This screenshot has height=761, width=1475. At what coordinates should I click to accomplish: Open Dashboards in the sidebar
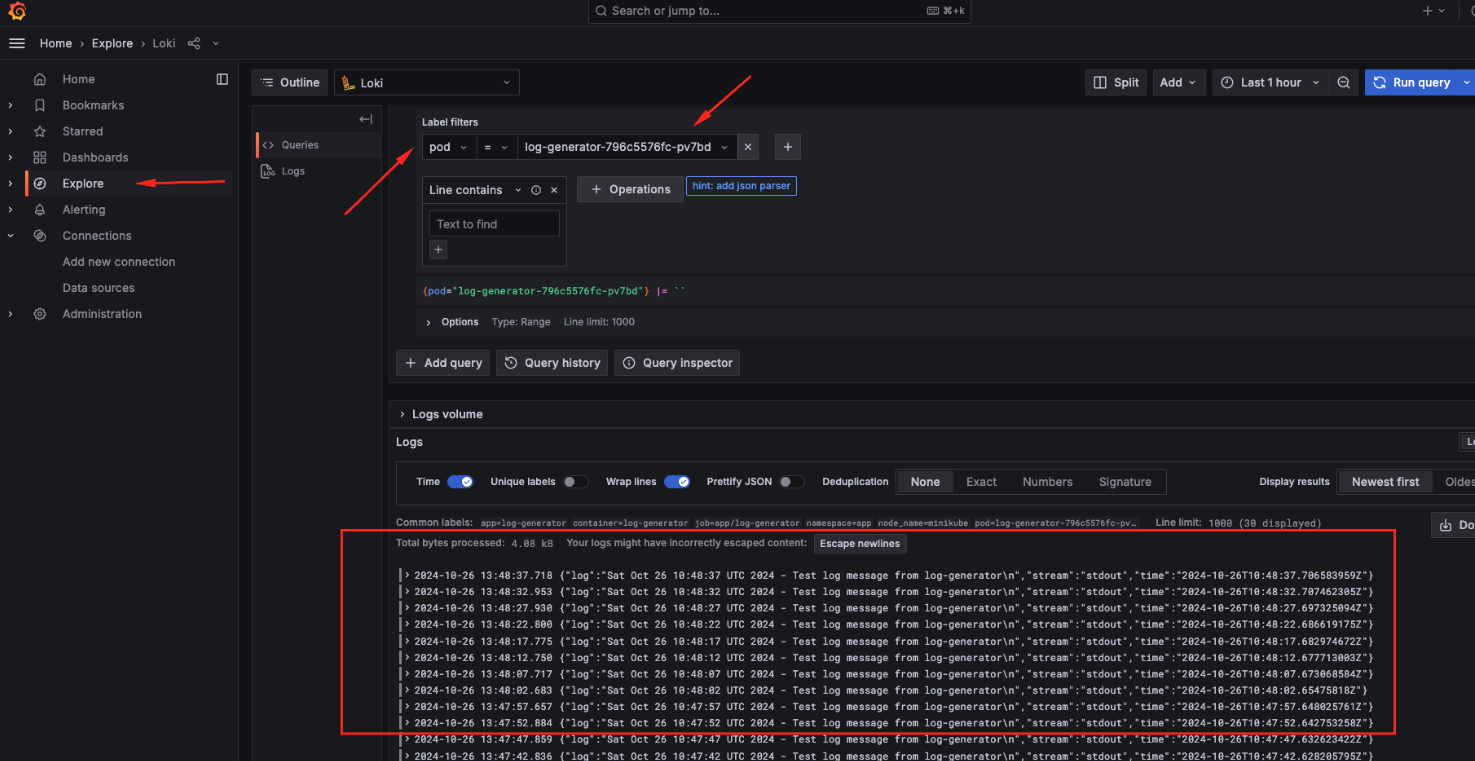pos(95,157)
